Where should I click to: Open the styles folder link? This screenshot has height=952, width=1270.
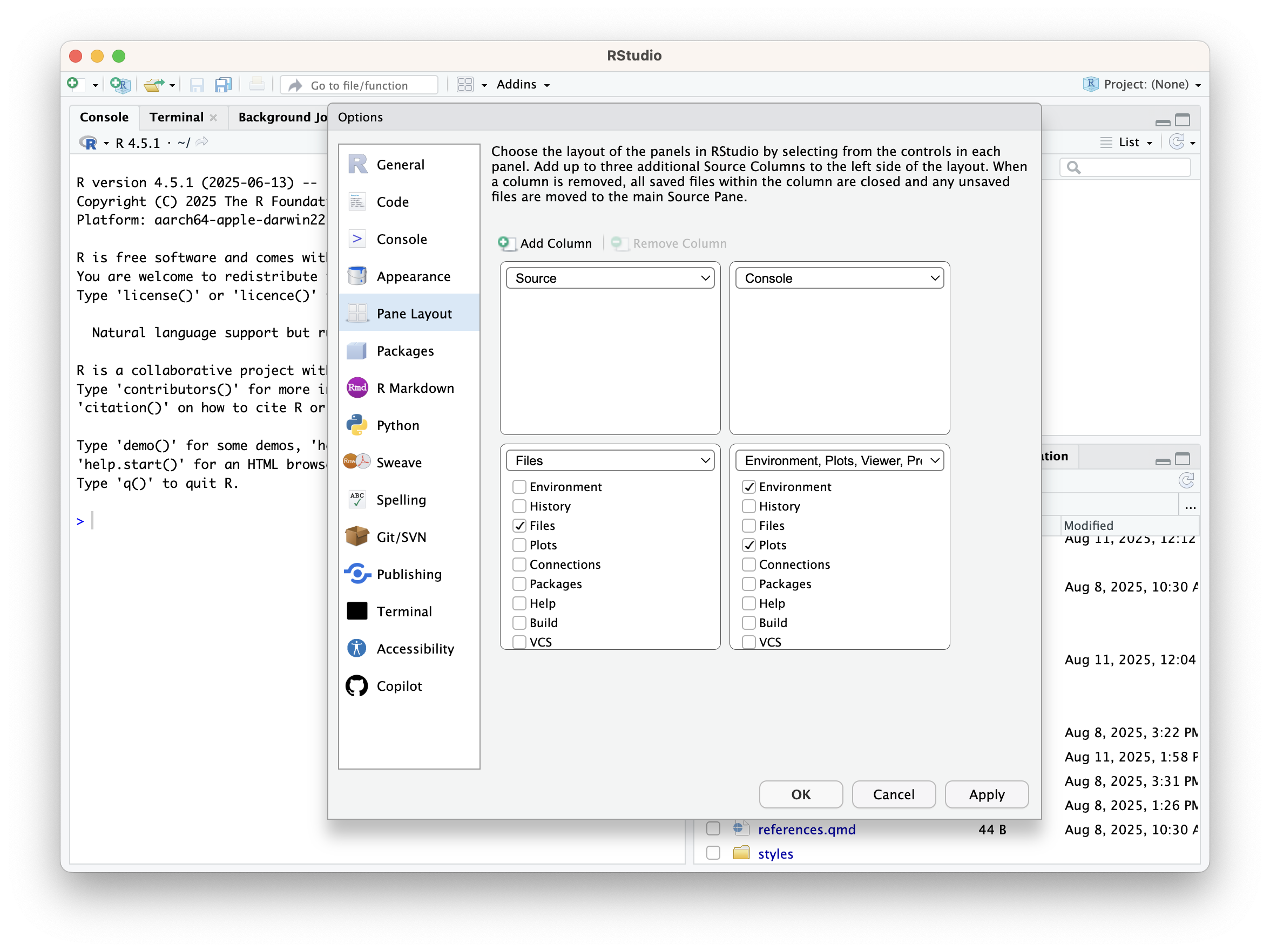coord(776,854)
